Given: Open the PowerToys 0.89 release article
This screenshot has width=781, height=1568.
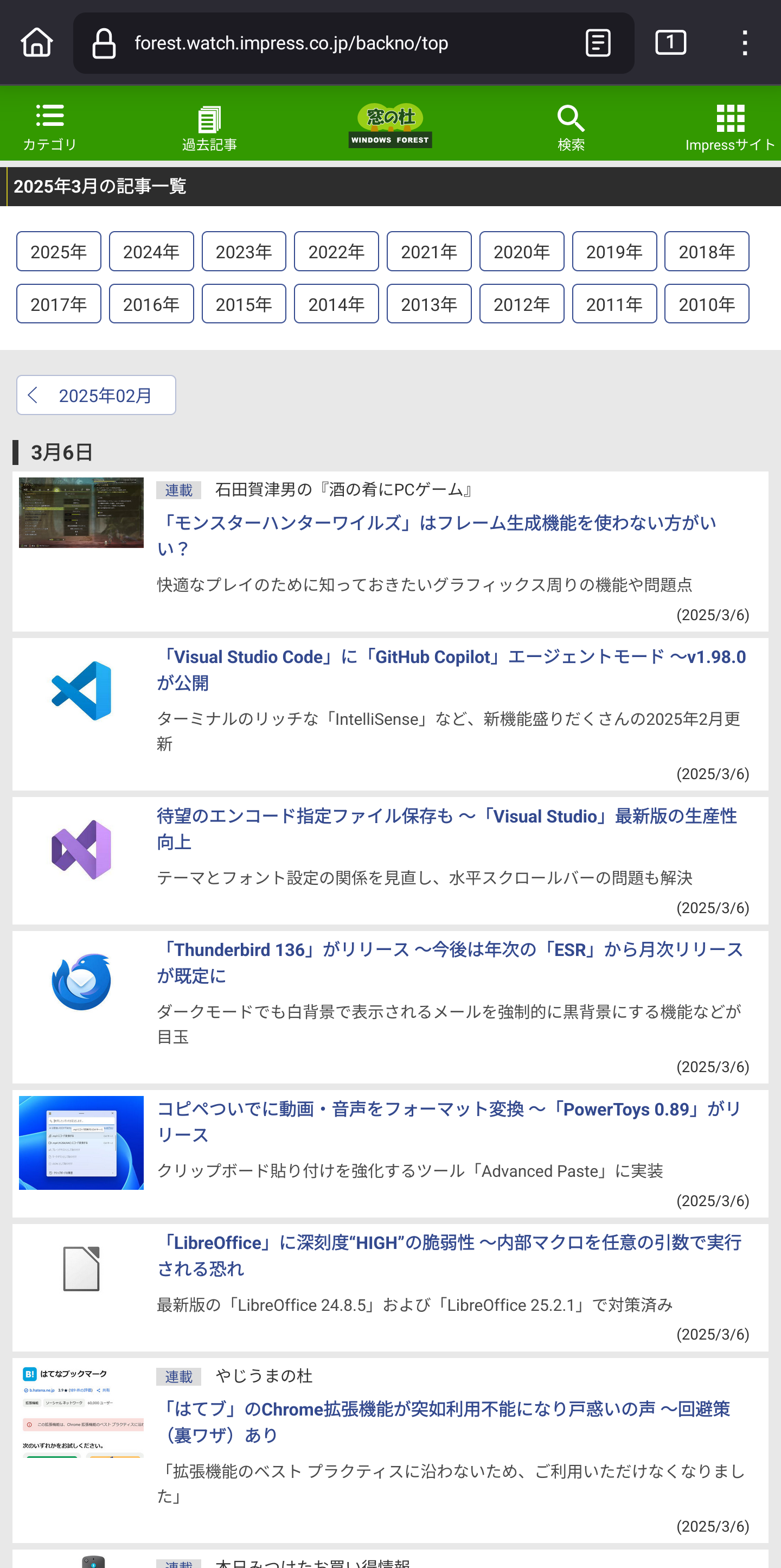Looking at the screenshot, I should point(449,1122).
